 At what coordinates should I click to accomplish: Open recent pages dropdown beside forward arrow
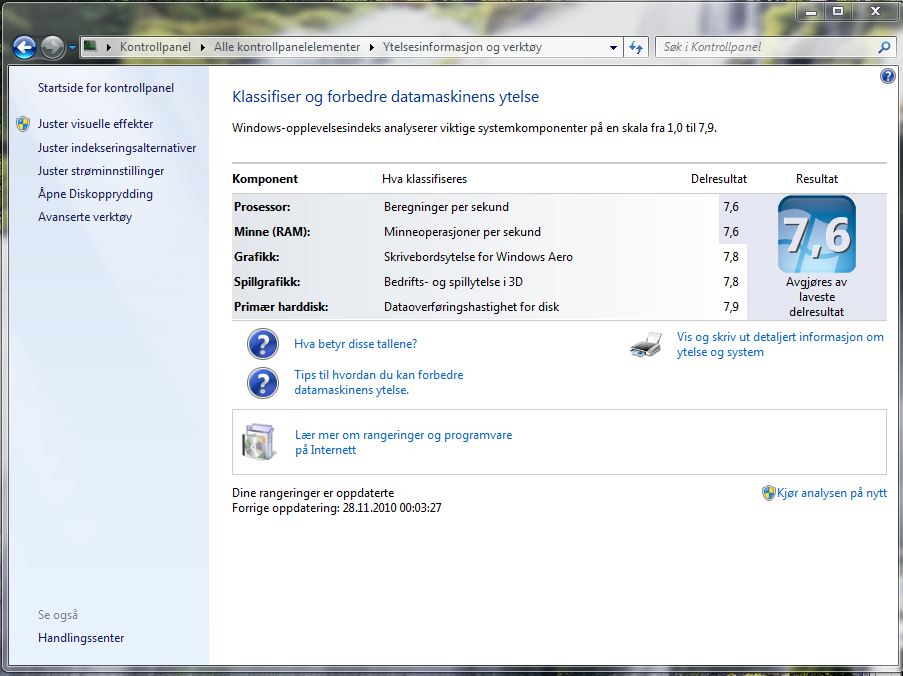72,48
